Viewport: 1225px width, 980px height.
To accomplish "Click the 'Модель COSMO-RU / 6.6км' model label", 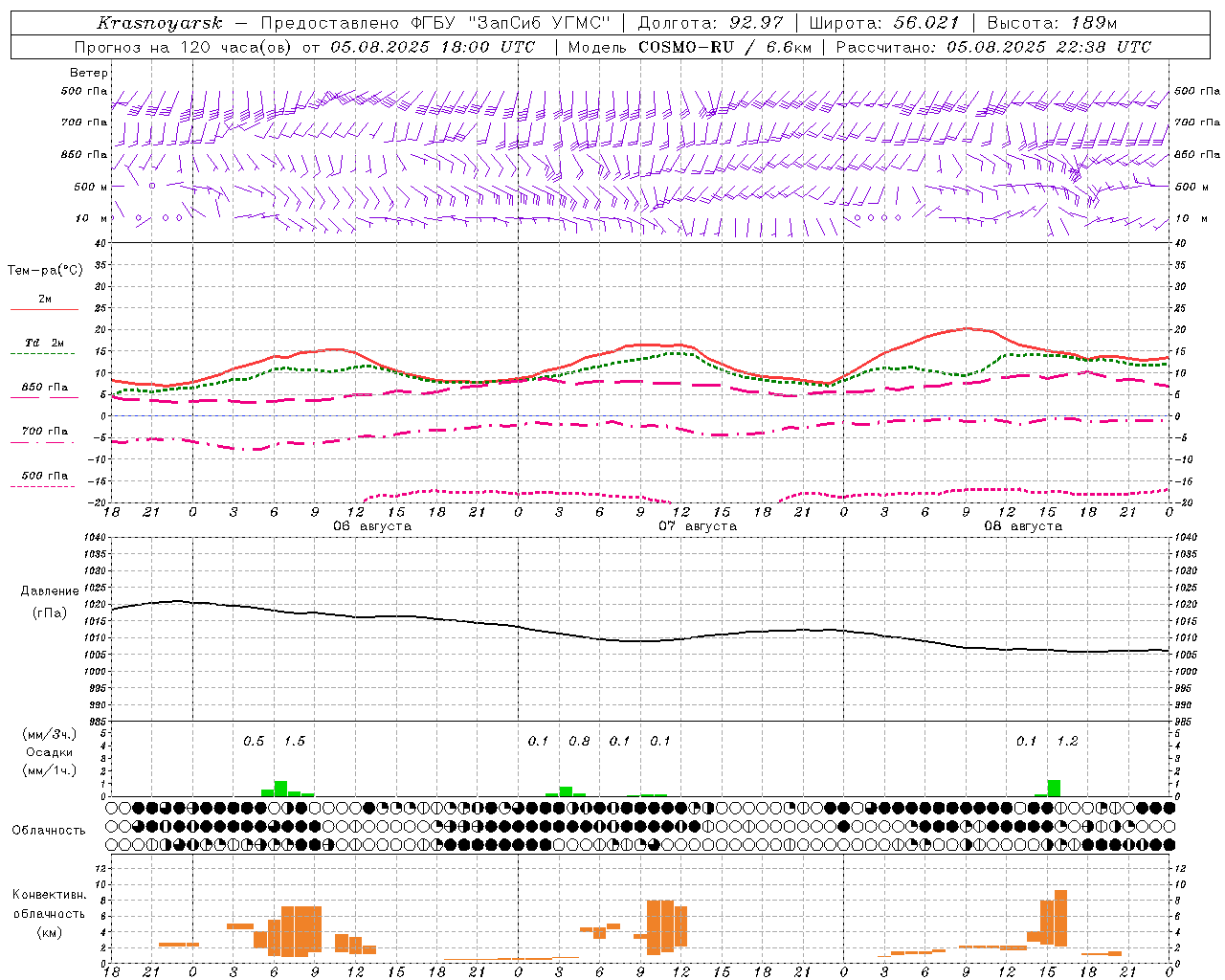I will tap(690, 47).
